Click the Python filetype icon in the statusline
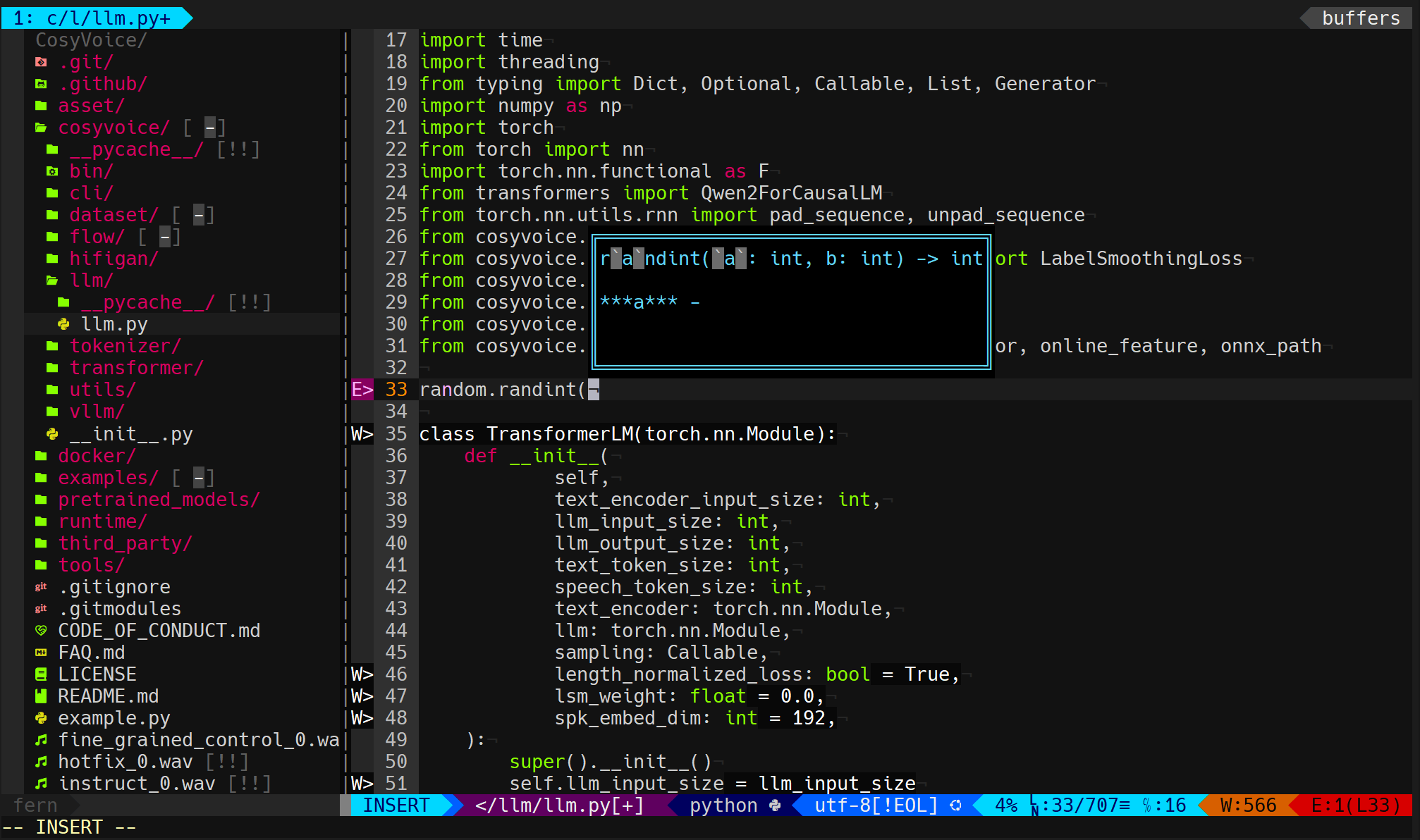The height and width of the screenshot is (840, 1420). tap(776, 805)
